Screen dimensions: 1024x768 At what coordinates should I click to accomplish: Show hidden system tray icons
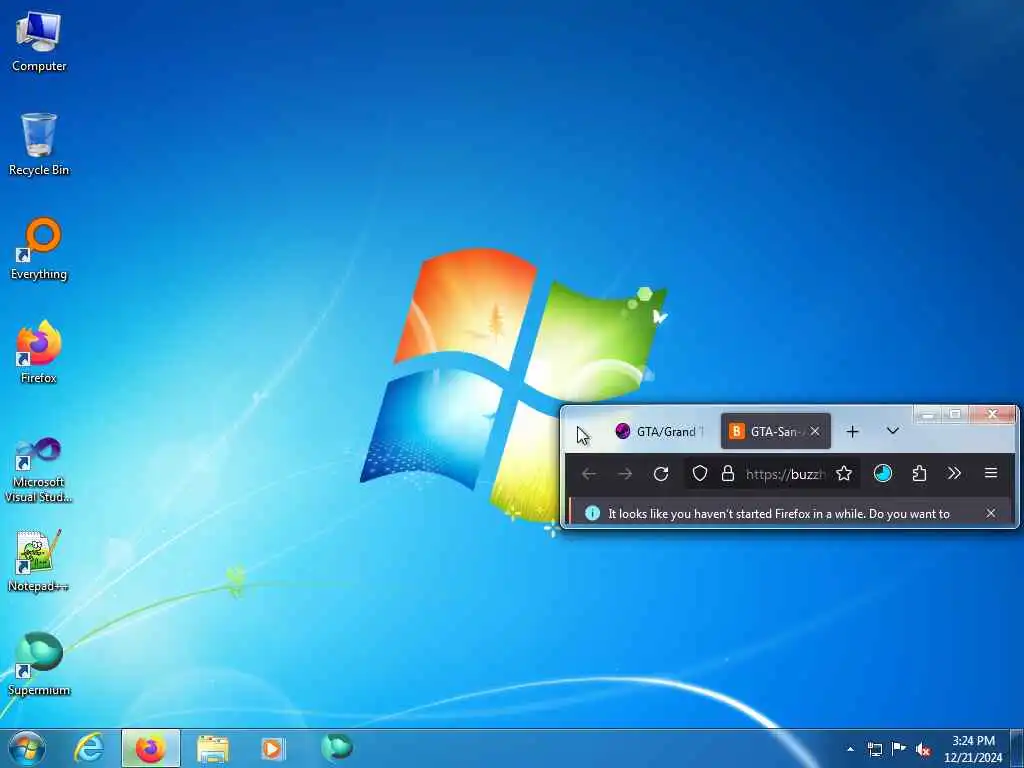(x=850, y=749)
